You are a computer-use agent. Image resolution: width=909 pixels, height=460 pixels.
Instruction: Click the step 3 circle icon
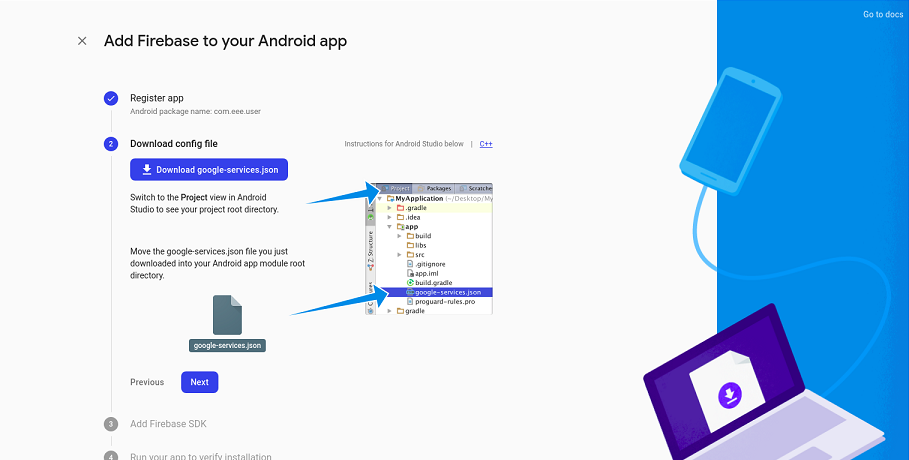tap(111, 424)
